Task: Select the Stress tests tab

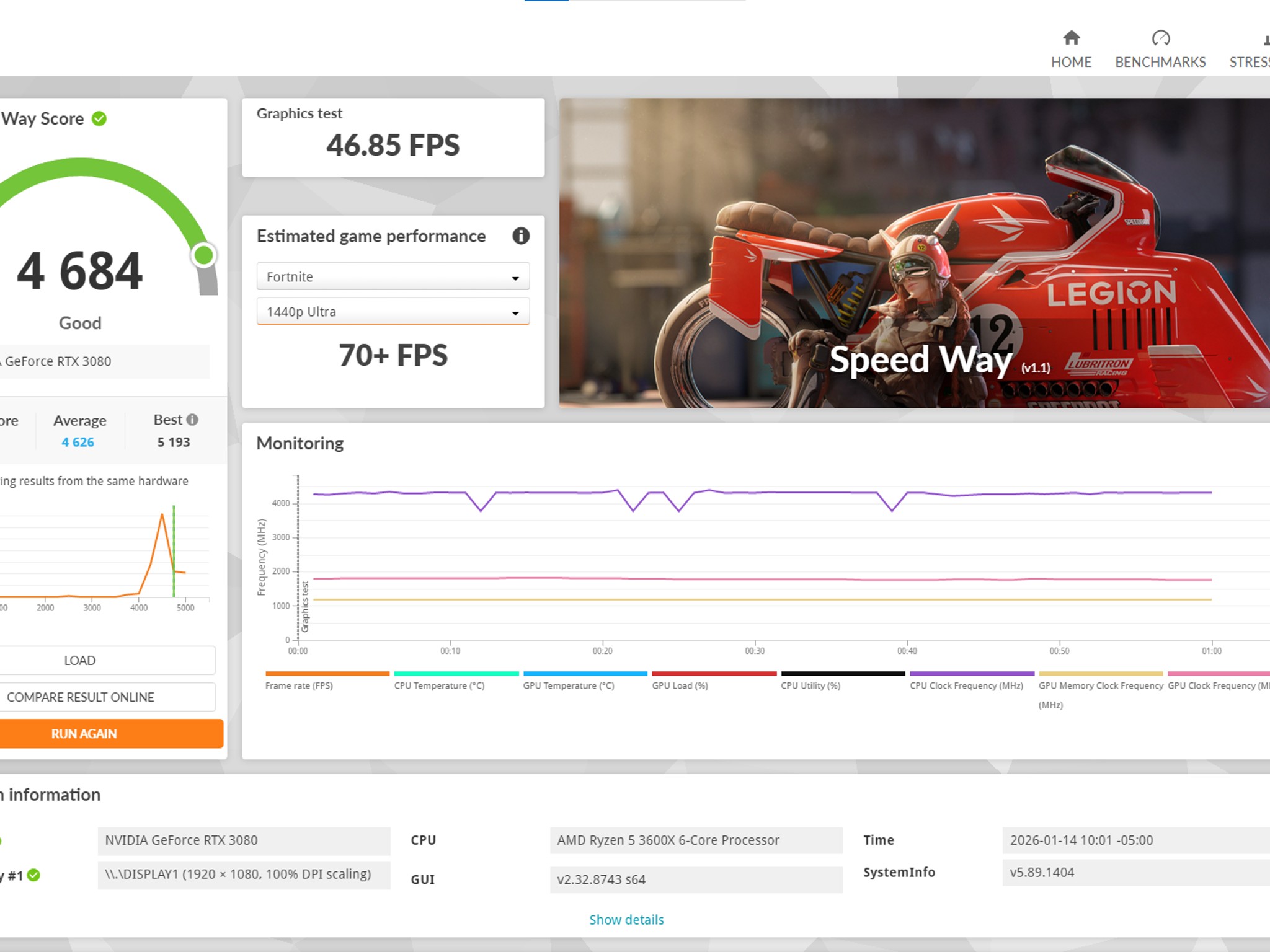Action: [x=1250, y=50]
